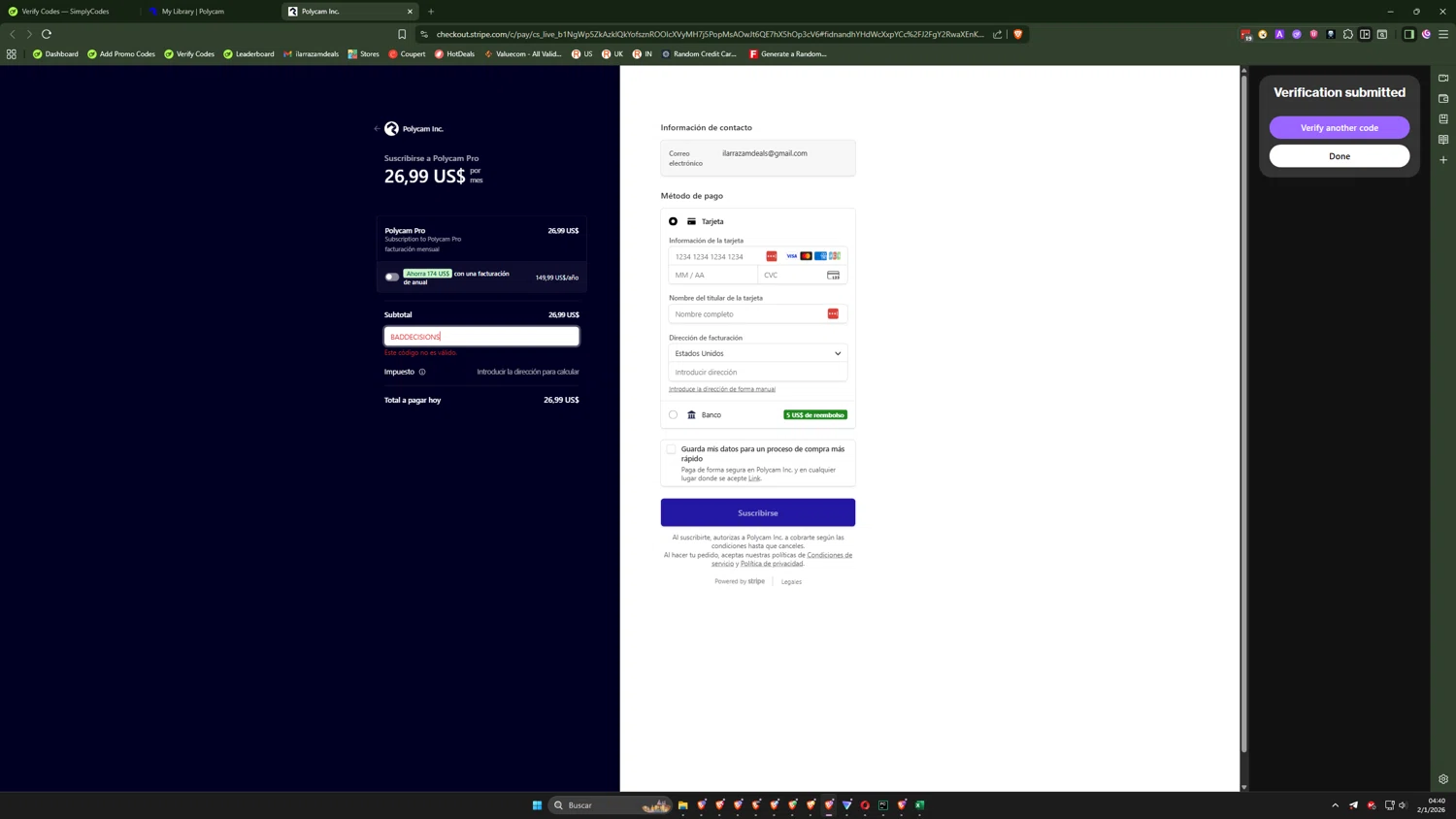Open the Legales link

[x=791, y=581]
